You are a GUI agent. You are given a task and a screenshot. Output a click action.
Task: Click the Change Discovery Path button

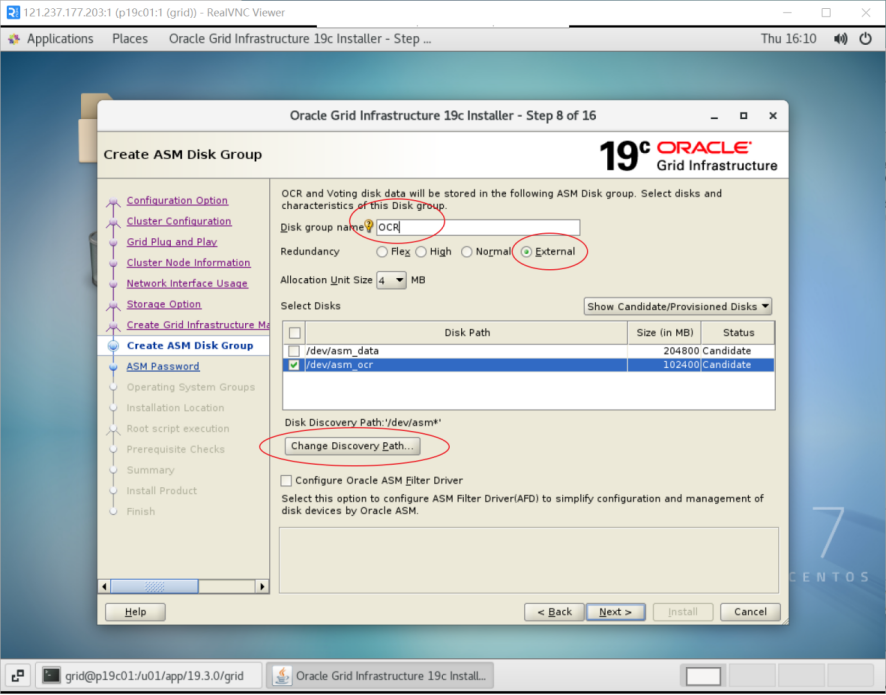[353, 446]
